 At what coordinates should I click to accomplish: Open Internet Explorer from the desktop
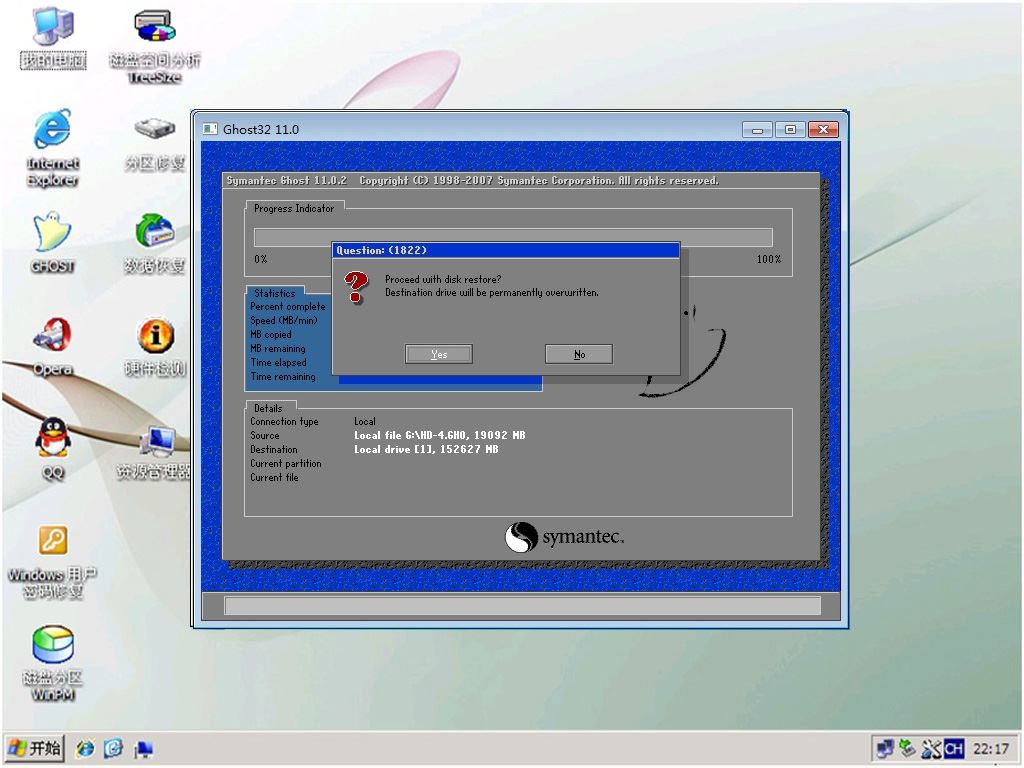coord(52,148)
